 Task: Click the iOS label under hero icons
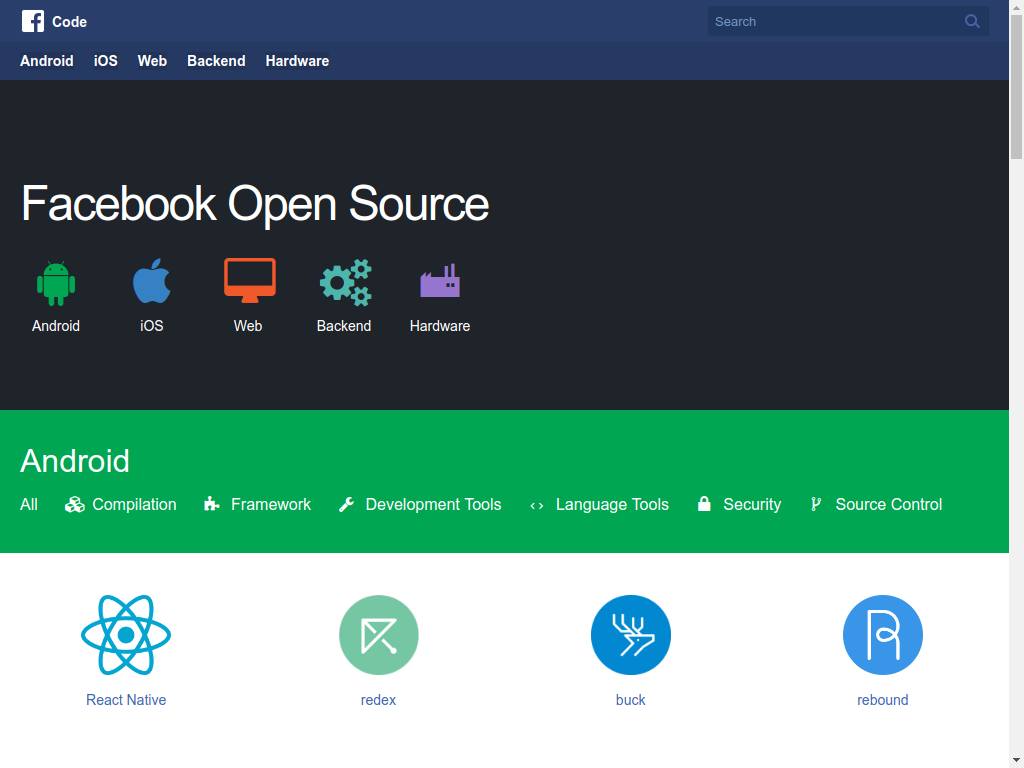click(x=152, y=326)
